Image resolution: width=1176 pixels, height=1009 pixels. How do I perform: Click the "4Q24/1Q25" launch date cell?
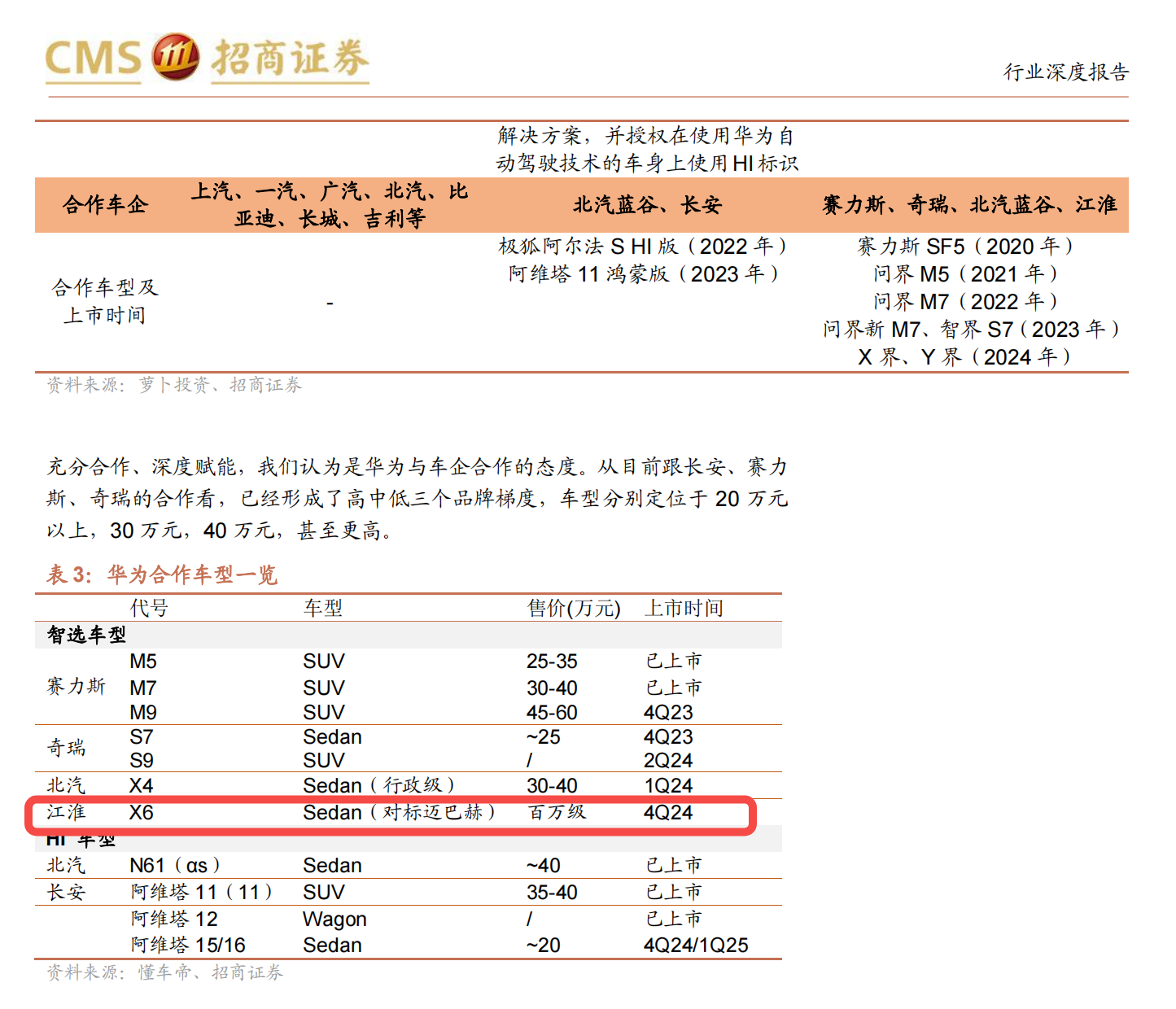(696, 945)
